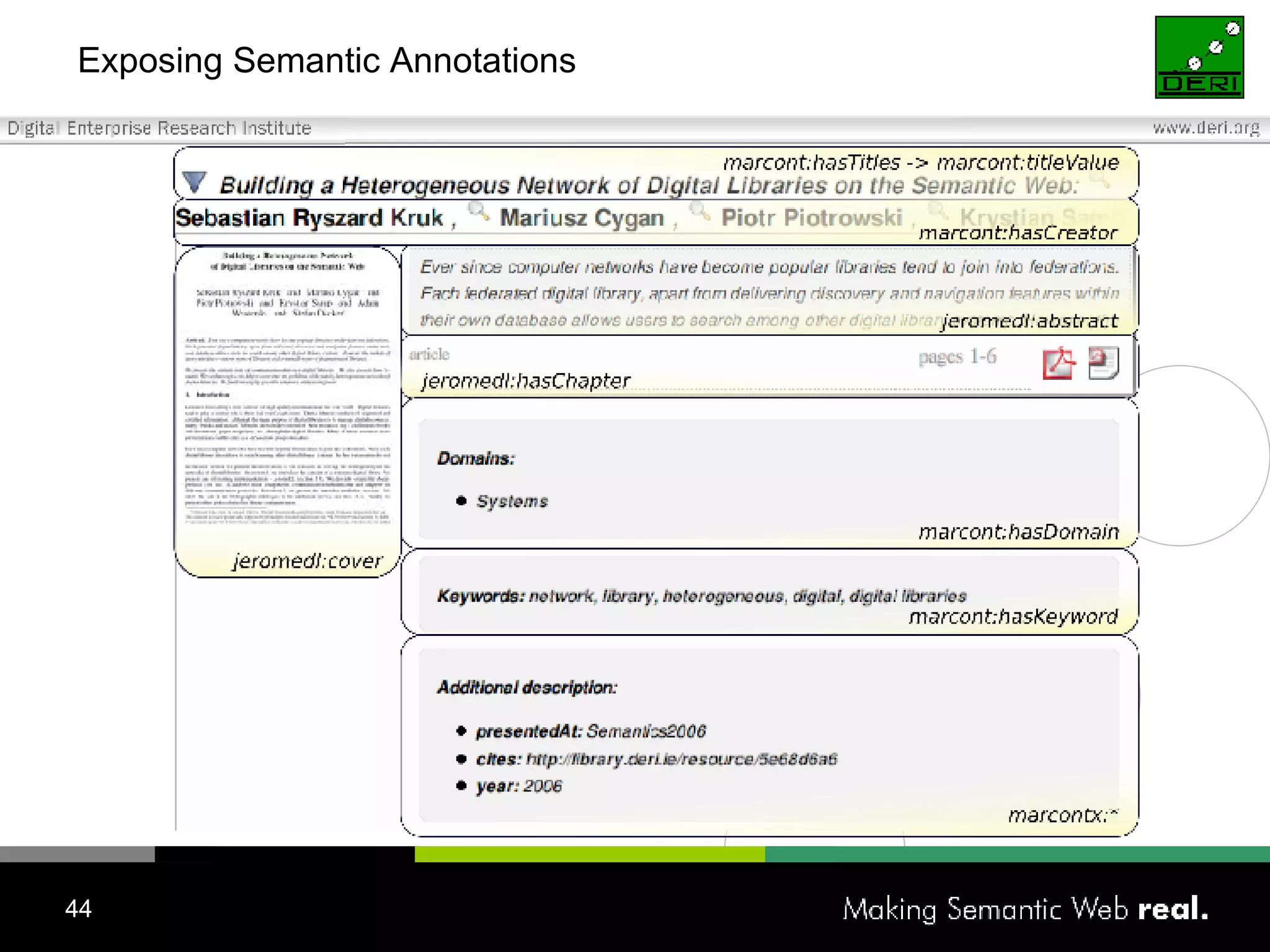Click the marcont:hasKeyword annotation label

[1013, 616]
